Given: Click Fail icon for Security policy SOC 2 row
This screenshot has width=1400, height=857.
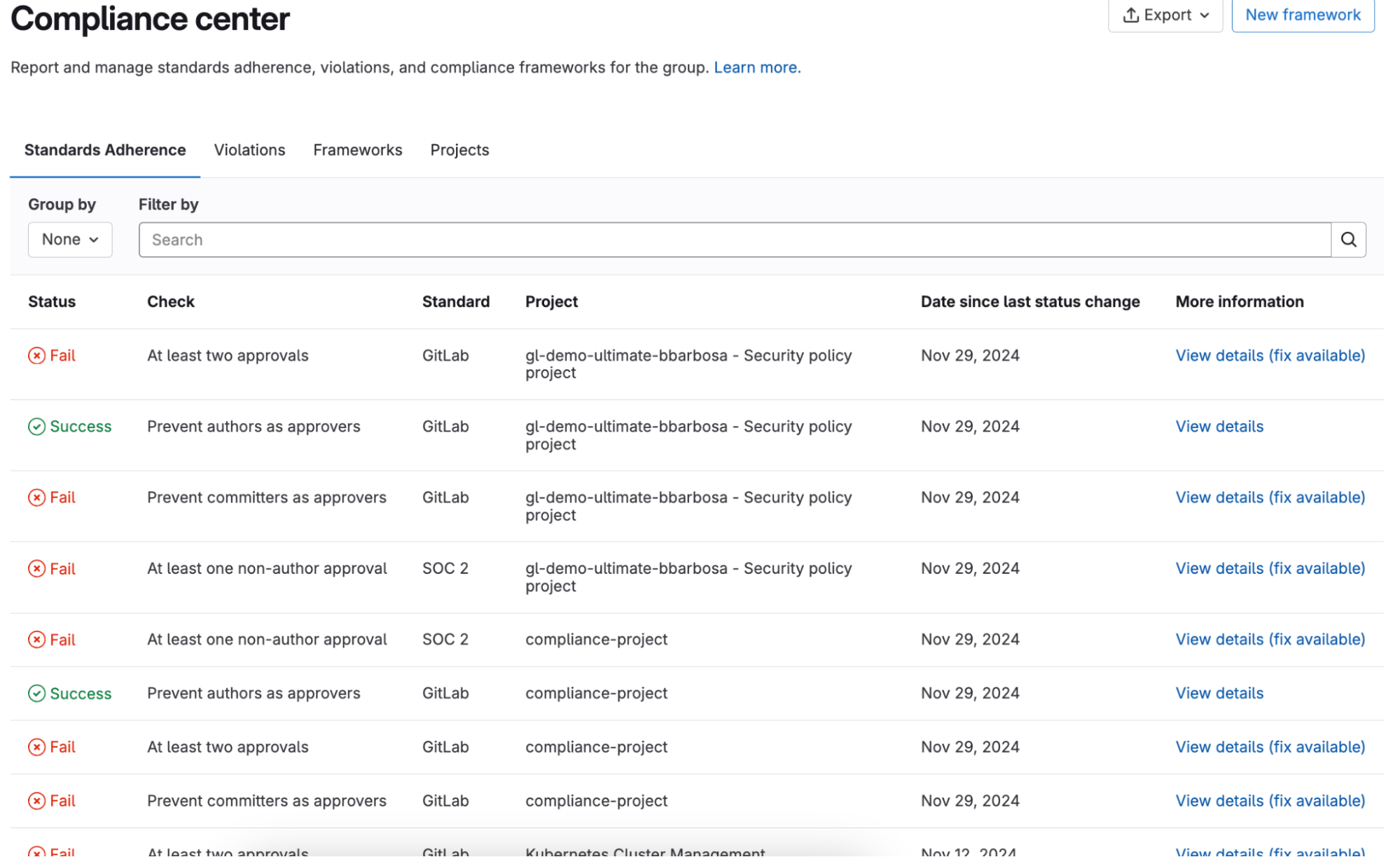Looking at the screenshot, I should click(36, 569).
